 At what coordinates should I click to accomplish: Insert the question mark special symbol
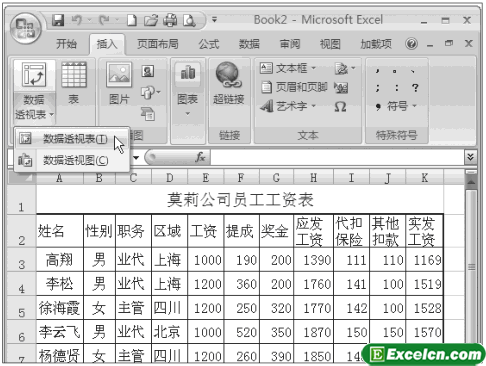point(415,88)
